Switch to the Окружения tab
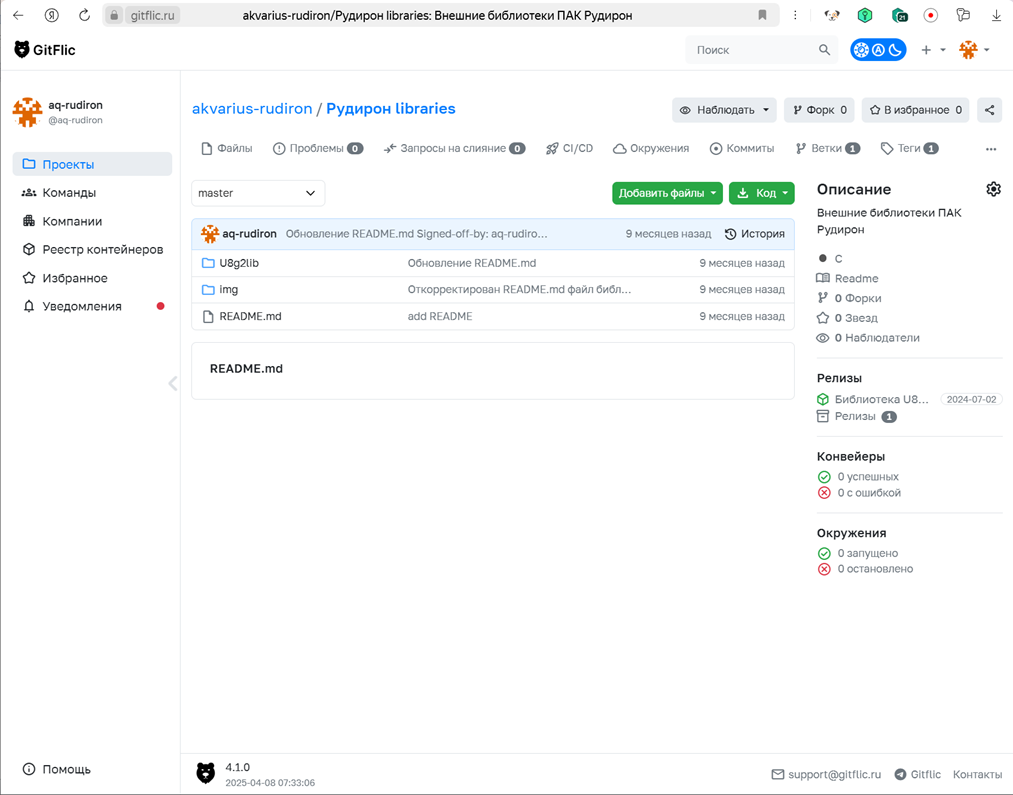The height and width of the screenshot is (795, 1013). click(651, 149)
